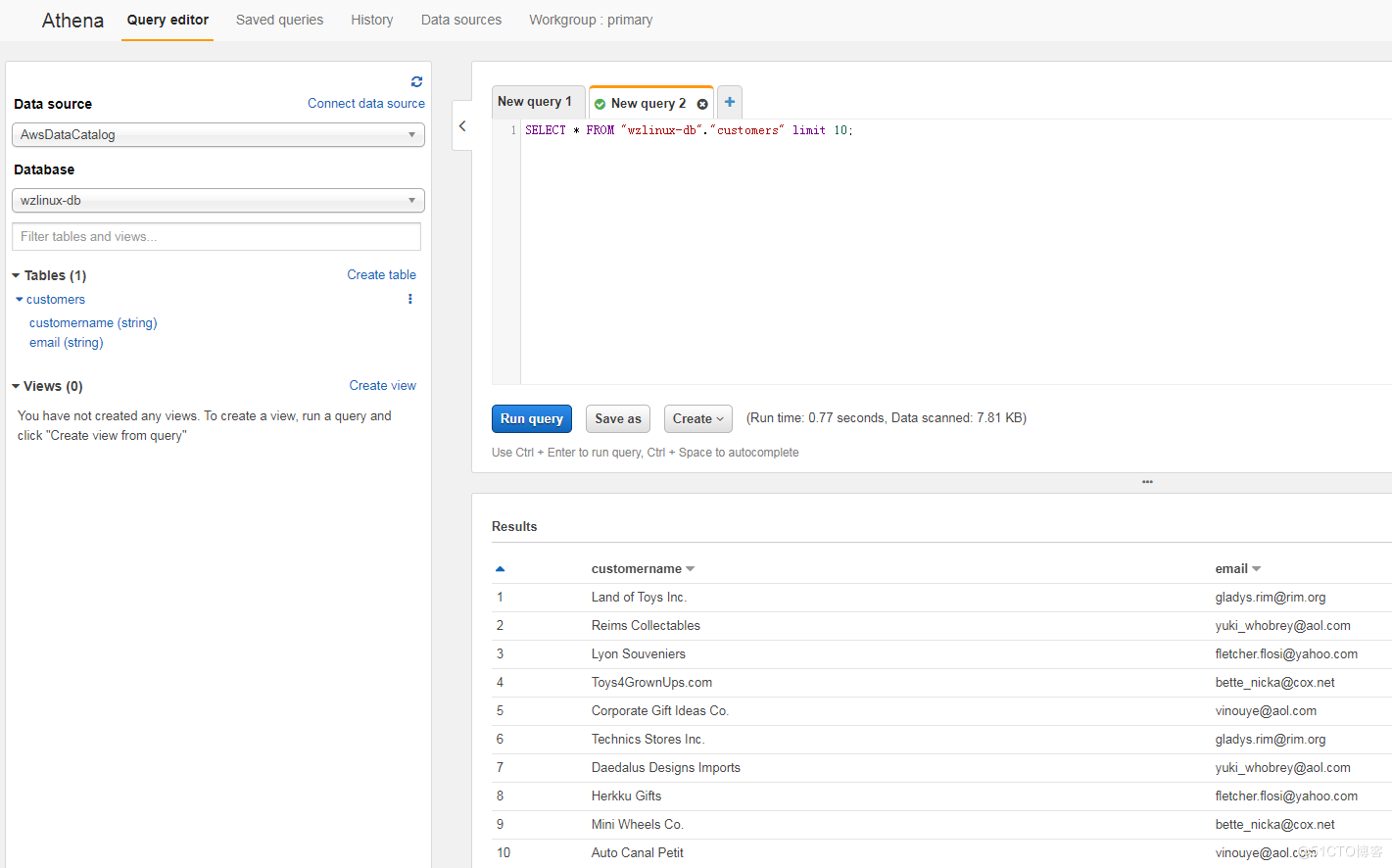
Task: Click the Create table link
Action: (x=382, y=275)
